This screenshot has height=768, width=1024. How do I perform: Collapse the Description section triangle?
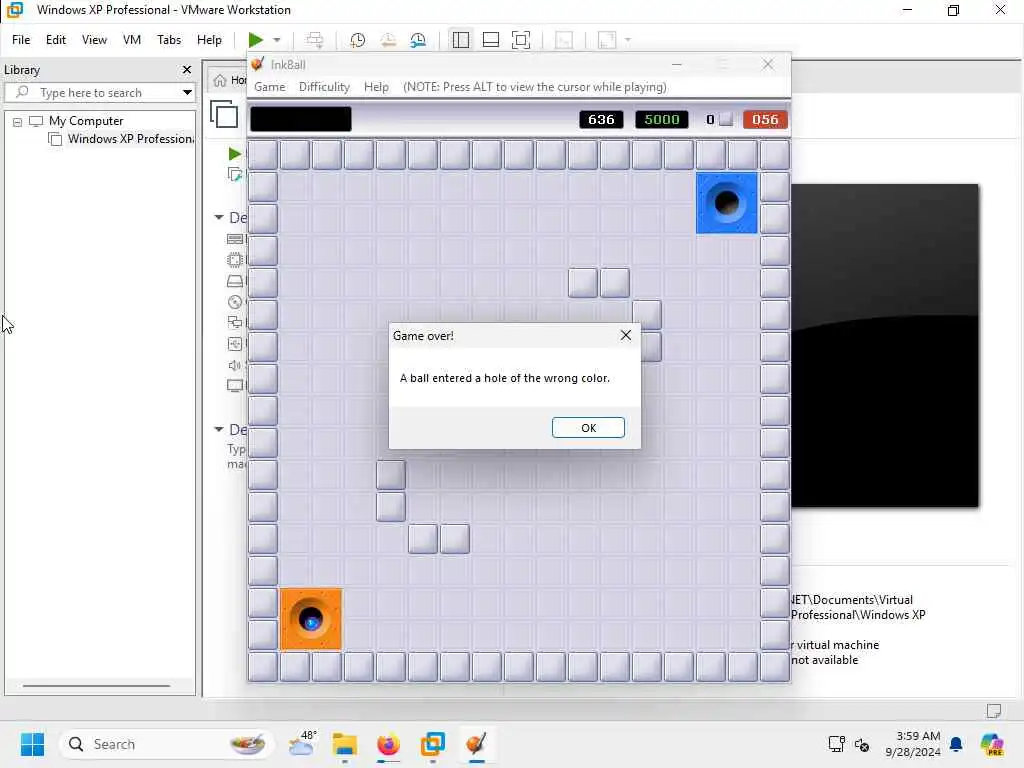(x=219, y=429)
